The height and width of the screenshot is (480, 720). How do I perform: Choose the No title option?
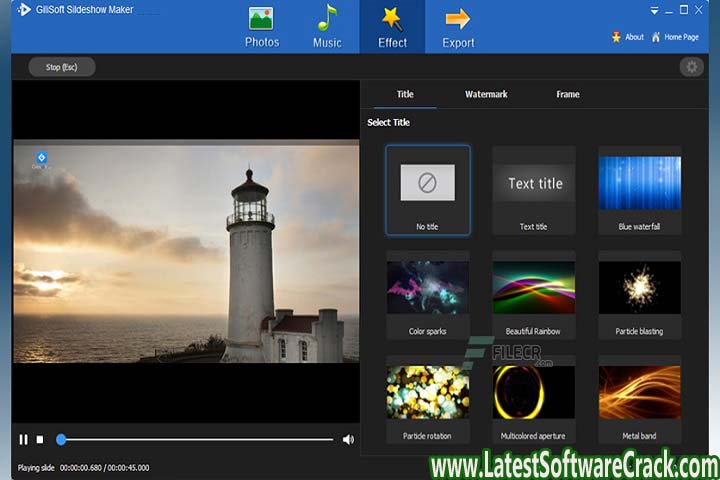point(427,190)
